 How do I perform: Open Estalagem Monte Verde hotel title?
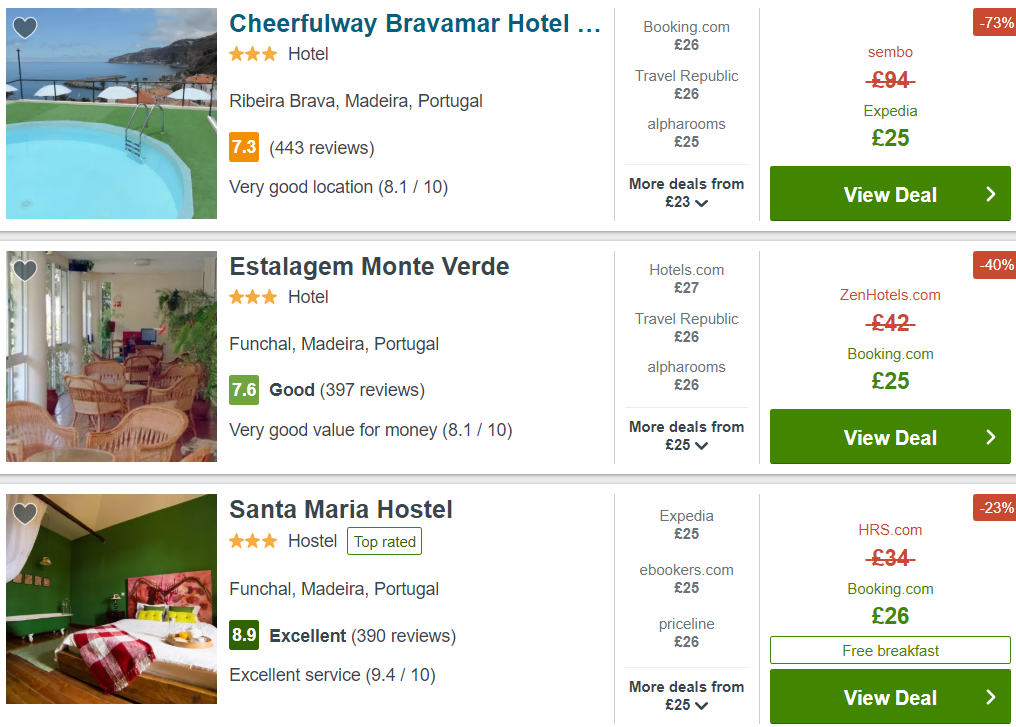(369, 266)
